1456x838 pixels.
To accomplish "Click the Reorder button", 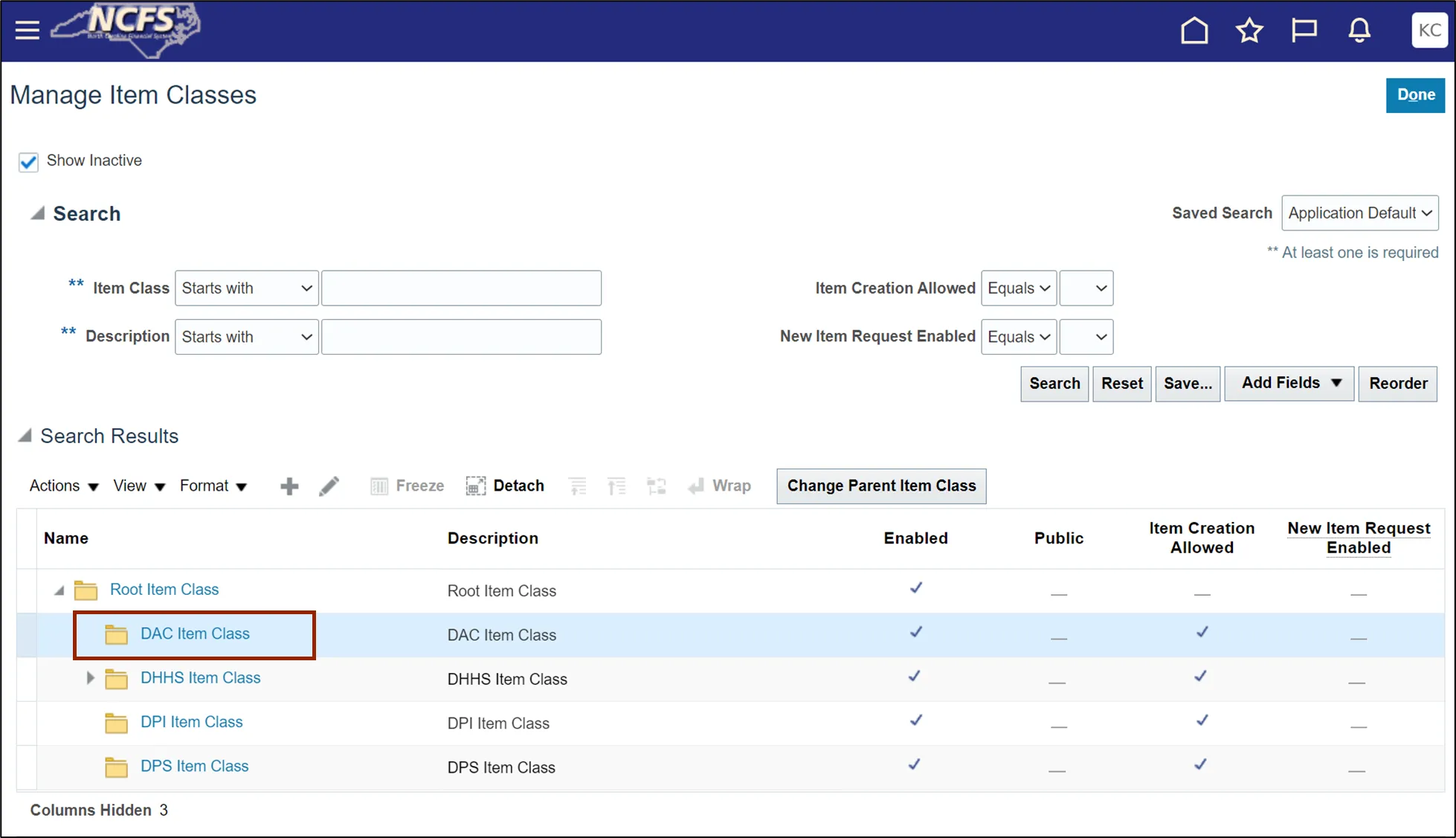I will click(1398, 384).
